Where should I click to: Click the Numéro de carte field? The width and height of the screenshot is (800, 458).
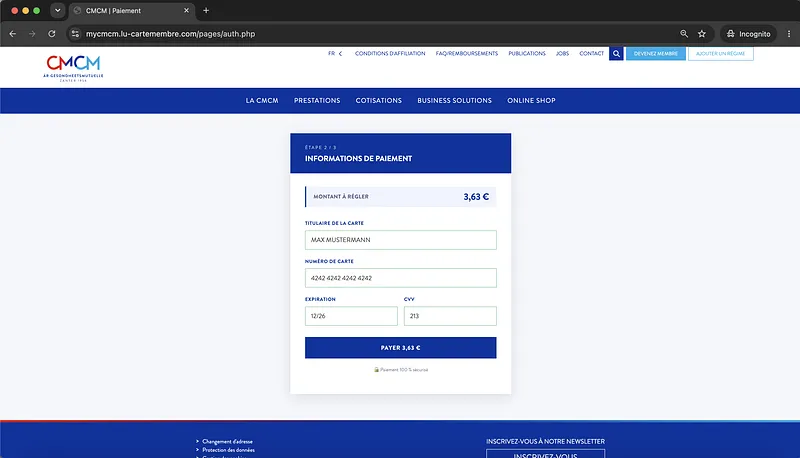pos(401,278)
